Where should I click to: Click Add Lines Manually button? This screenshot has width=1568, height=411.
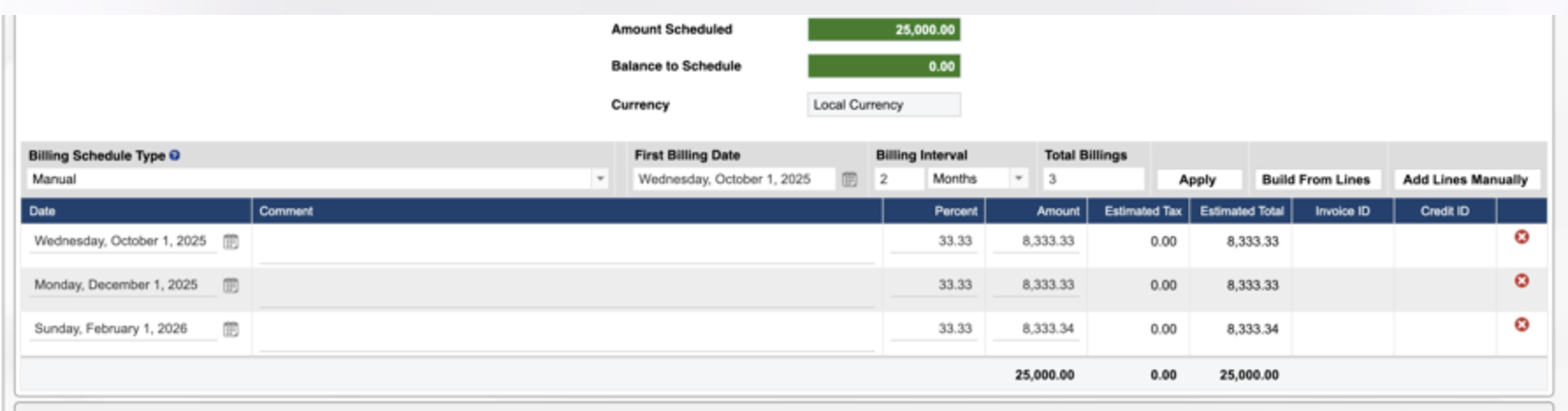pos(1465,179)
